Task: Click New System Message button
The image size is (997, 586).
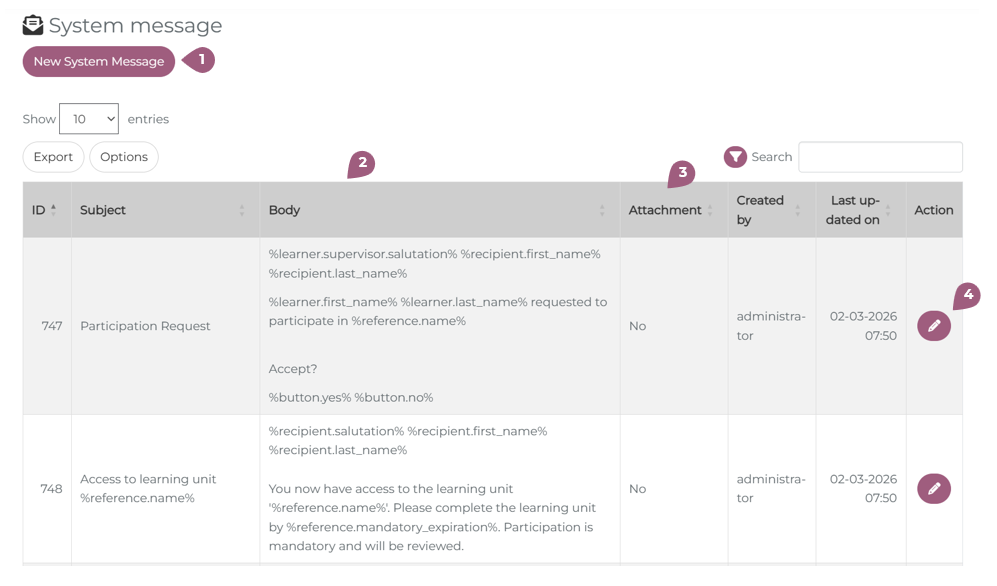Action: (99, 62)
